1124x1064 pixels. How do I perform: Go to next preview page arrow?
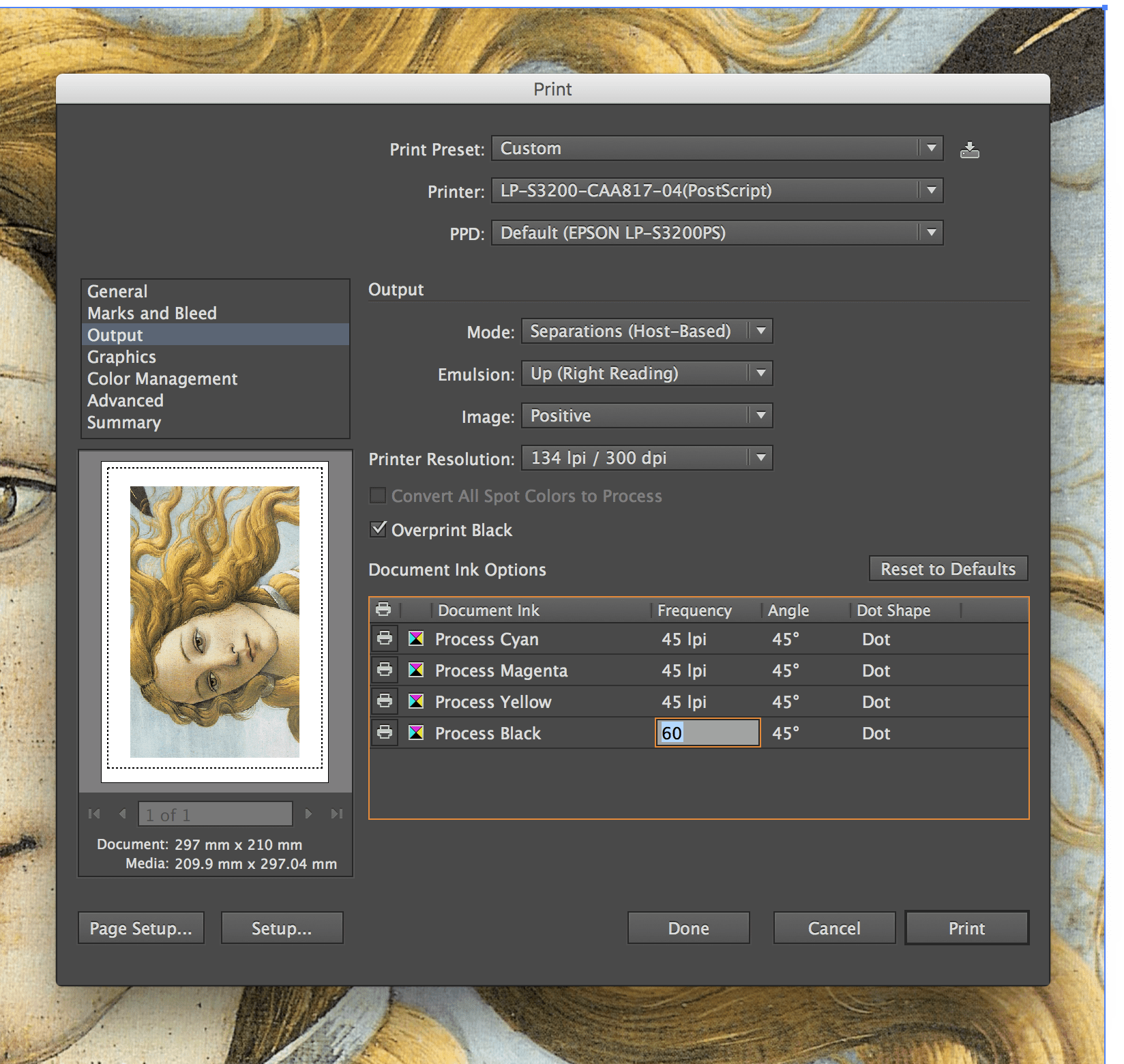308,814
